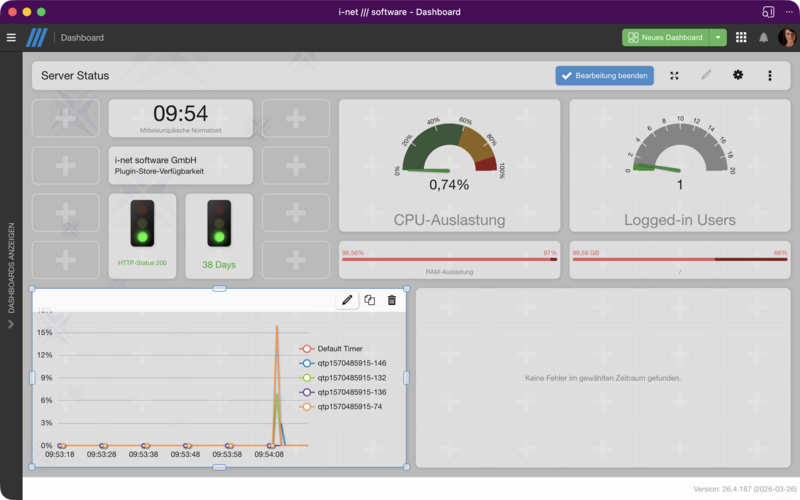Click the i-net software logo
The height and width of the screenshot is (500, 800).
(x=36, y=38)
